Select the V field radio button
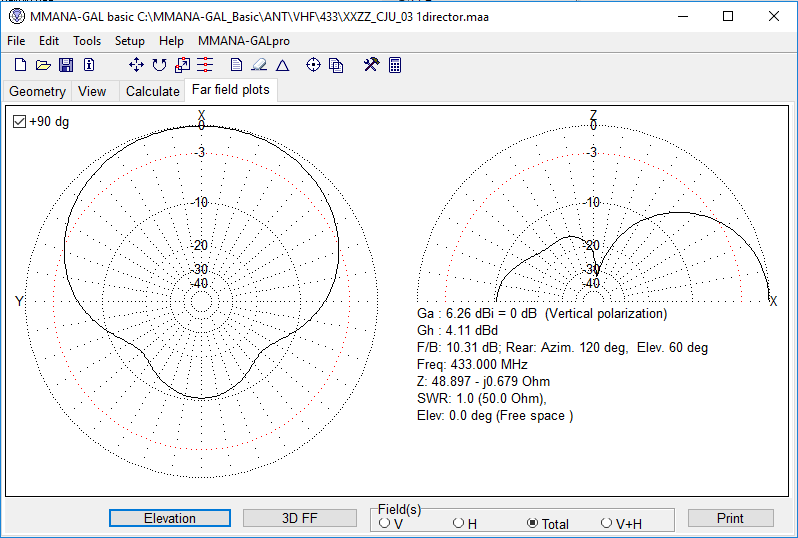This screenshot has width=798, height=538. [385, 523]
